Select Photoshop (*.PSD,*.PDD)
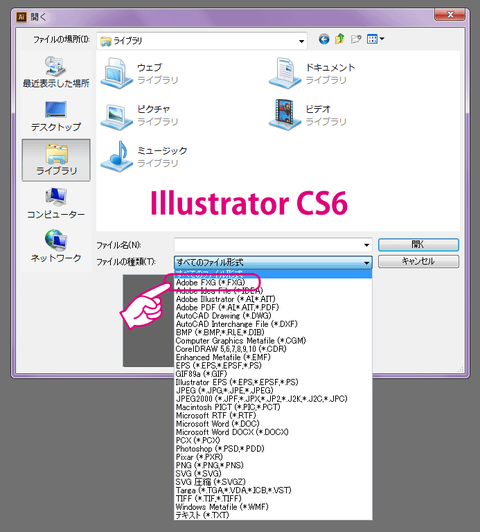The height and width of the screenshot is (532, 480). [x=273, y=449]
